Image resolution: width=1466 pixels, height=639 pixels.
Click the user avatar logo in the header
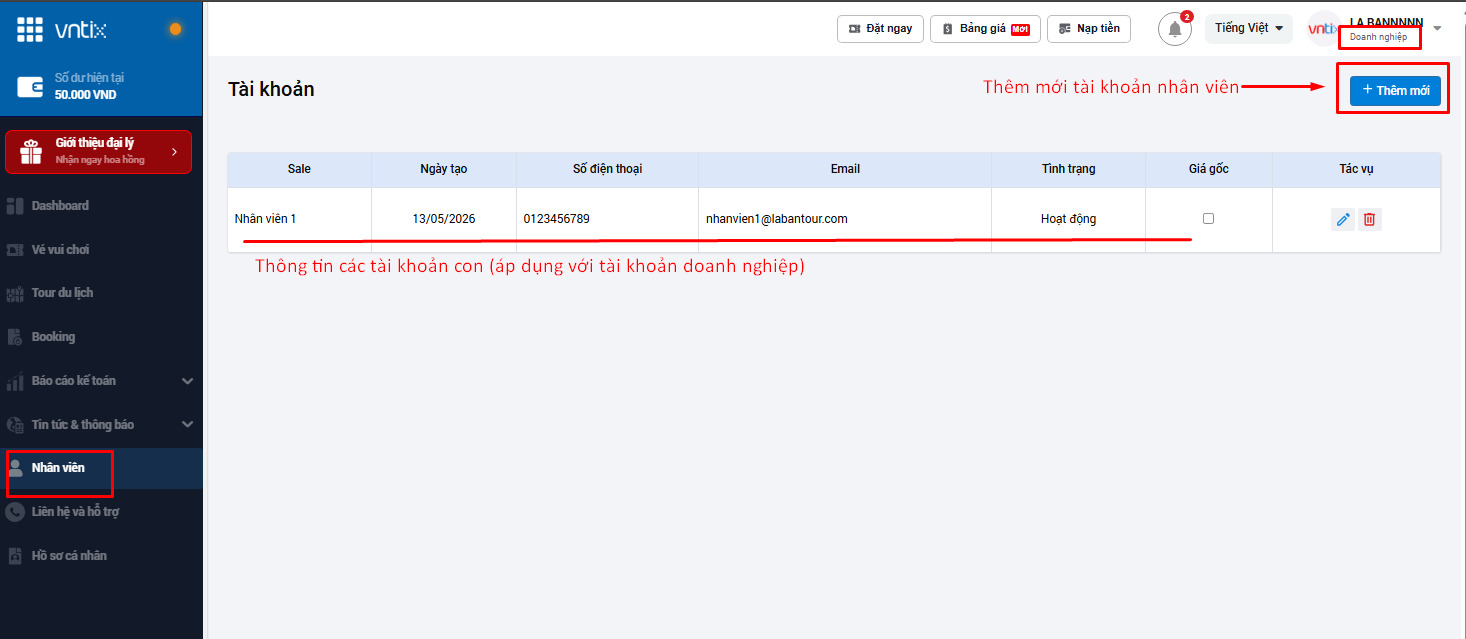point(1324,29)
